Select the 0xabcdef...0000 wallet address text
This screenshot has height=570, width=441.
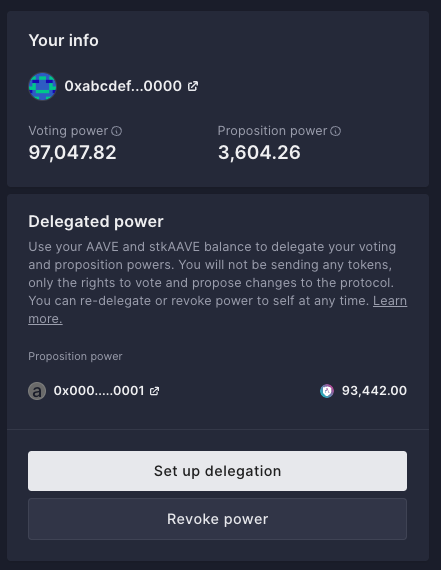click(123, 86)
